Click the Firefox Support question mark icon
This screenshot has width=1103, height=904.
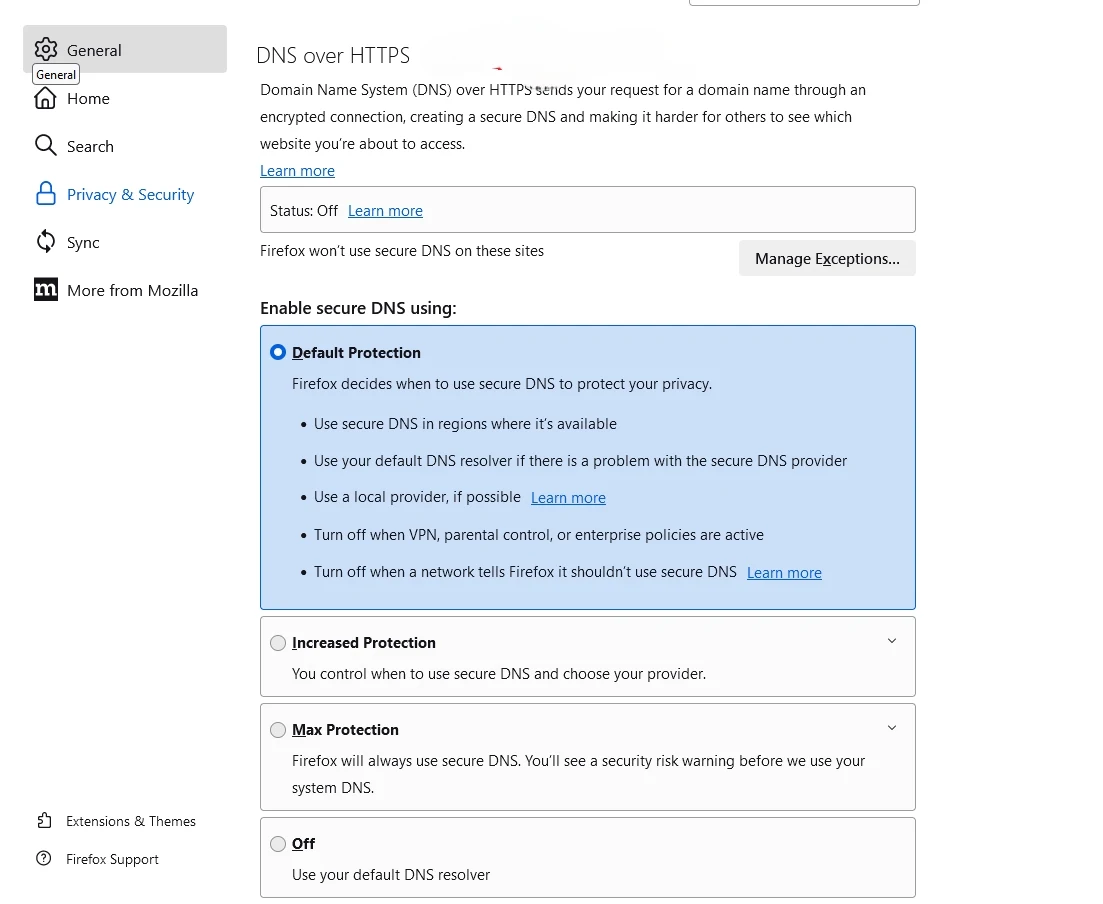(44, 859)
